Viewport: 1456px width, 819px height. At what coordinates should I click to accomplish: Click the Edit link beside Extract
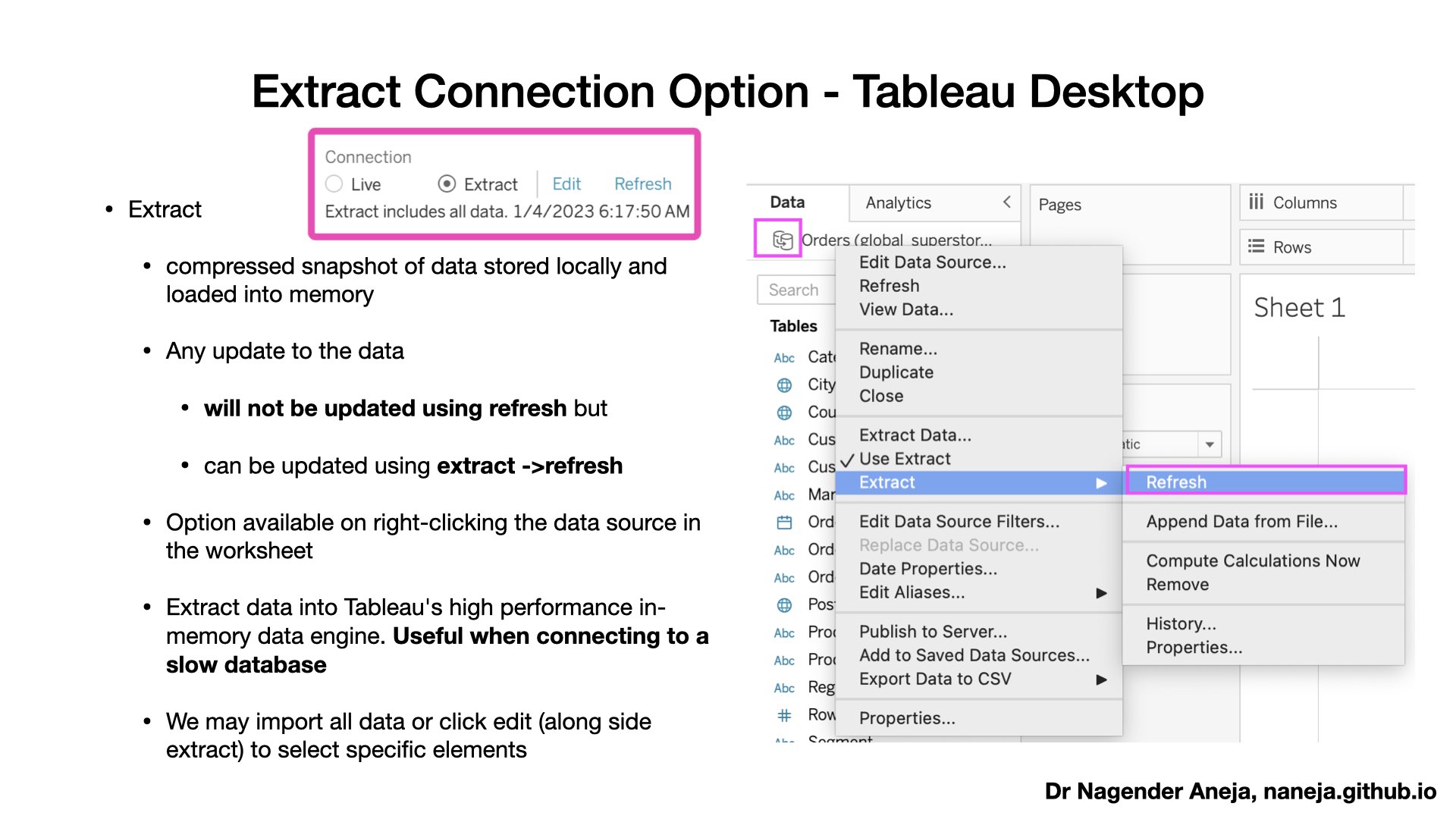point(566,184)
